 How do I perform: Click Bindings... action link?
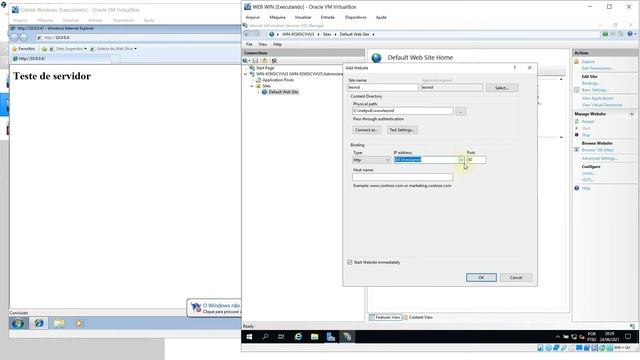click(591, 83)
